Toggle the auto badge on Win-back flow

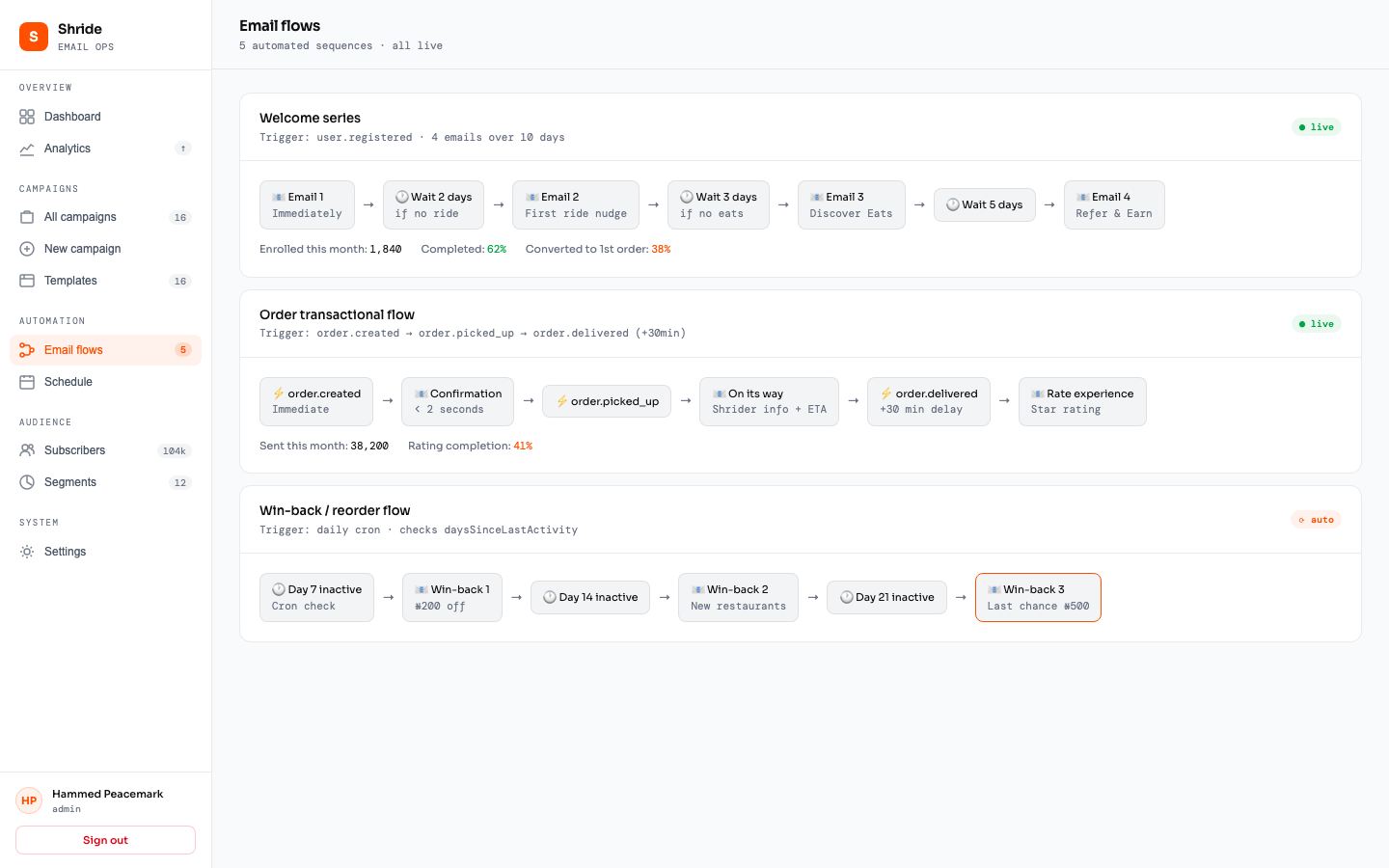click(x=1316, y=519)
